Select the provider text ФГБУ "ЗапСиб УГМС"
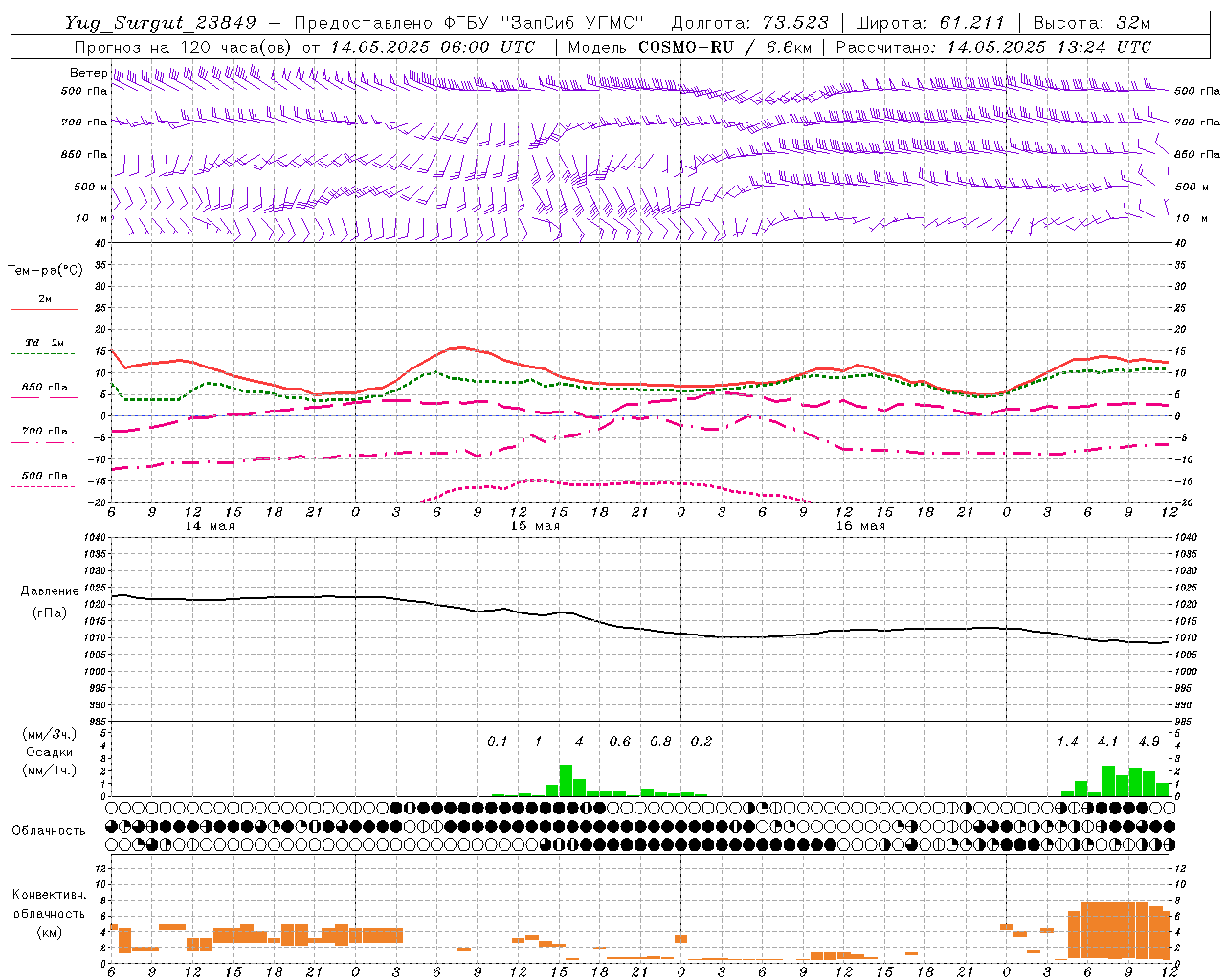This screenshot has width=1225, height=980. (x=545, y=23)
